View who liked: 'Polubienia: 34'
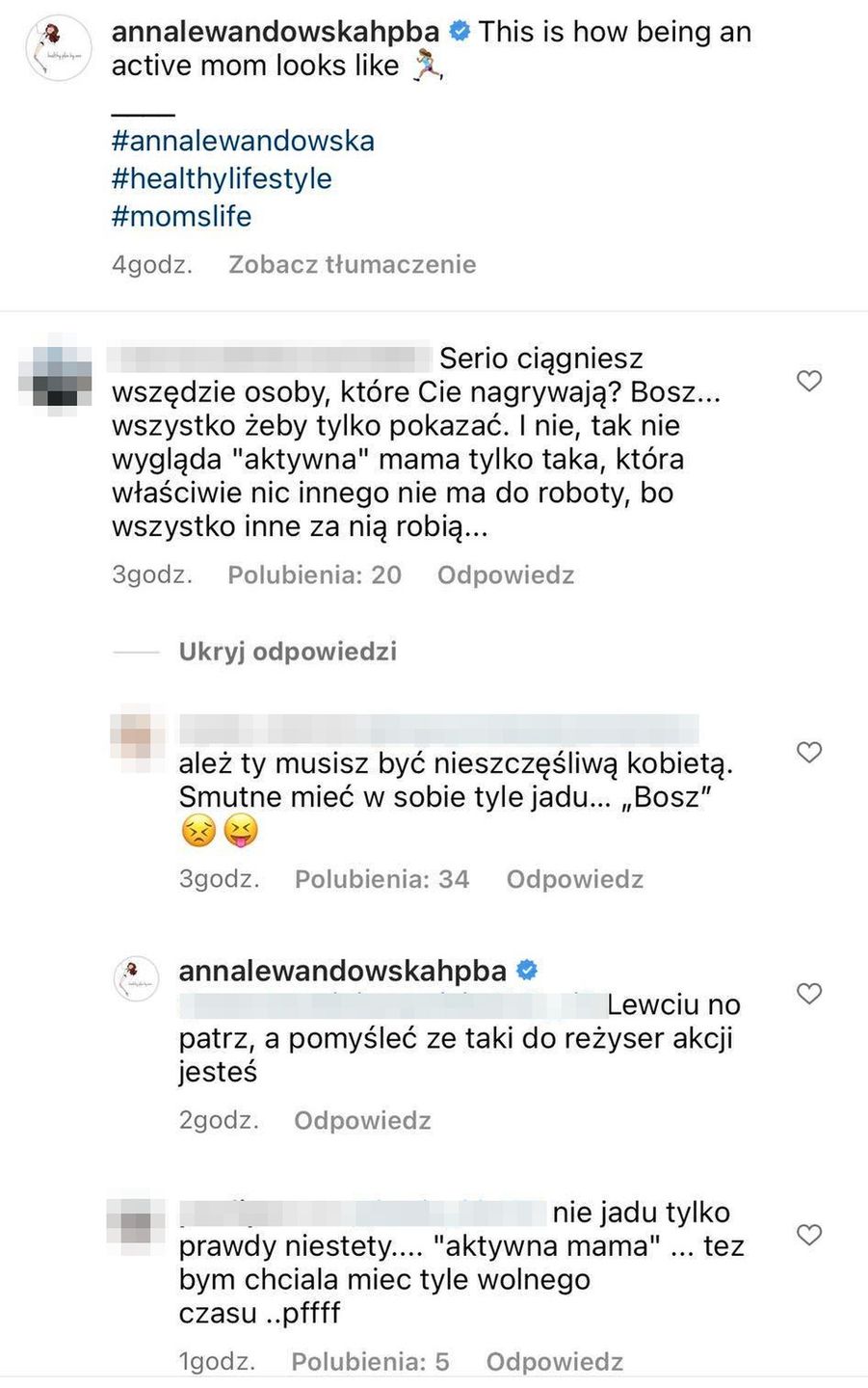This screenshot has width=868, height=1388. pos(381,879)
